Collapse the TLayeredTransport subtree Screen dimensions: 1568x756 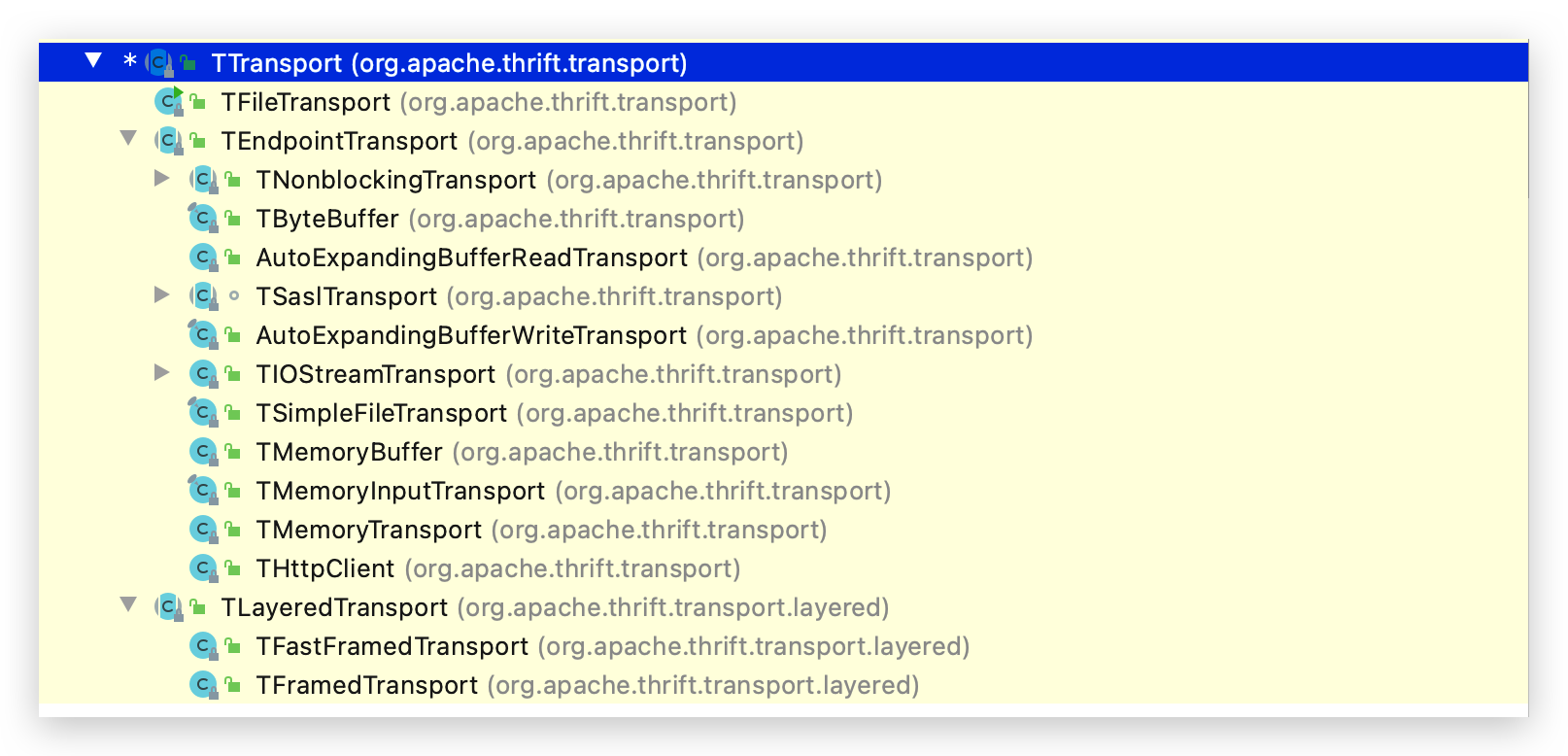129,605
